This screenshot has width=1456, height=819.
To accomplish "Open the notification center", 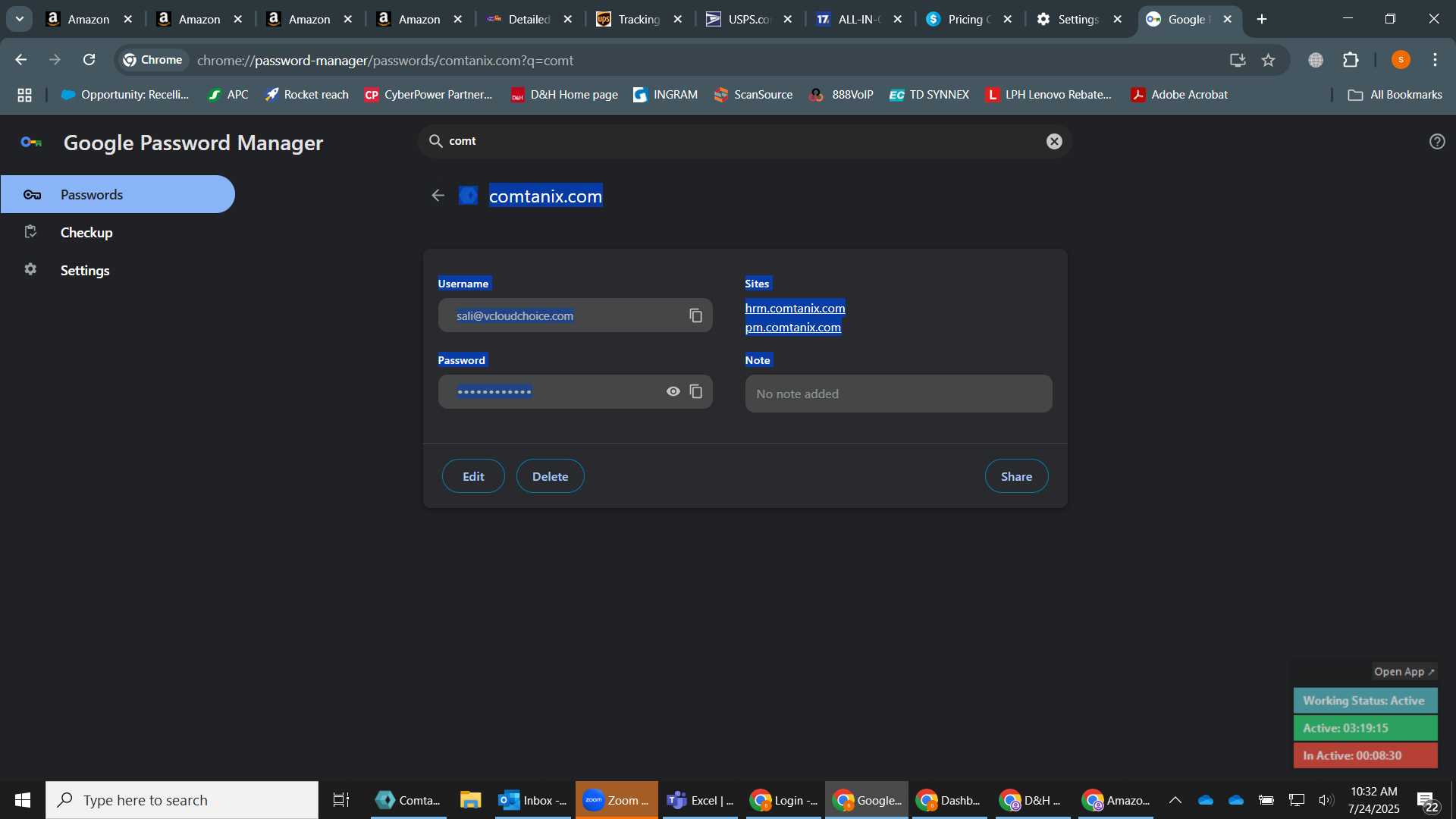I will pos(1428,801).
